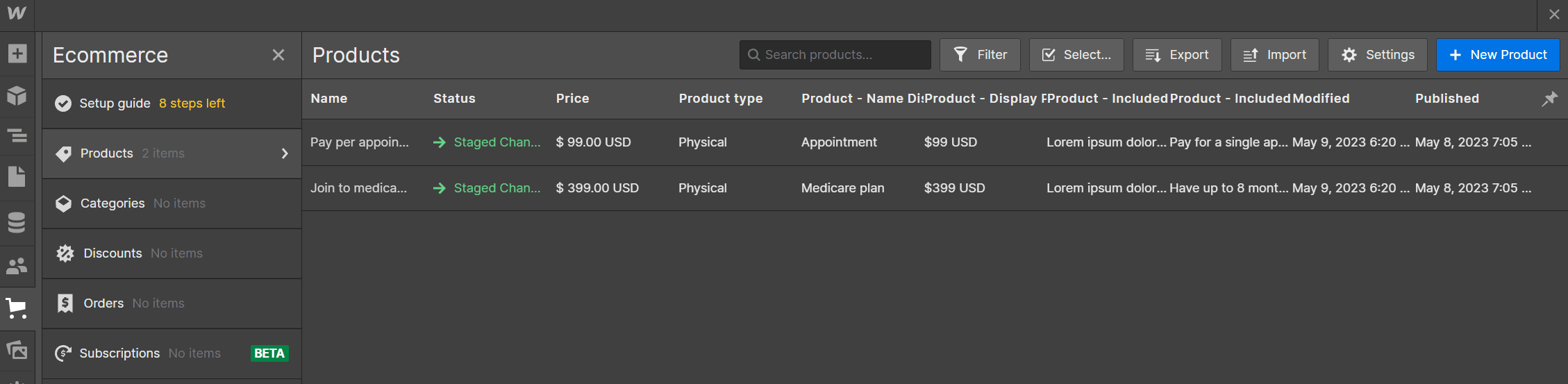Click the Webflow logo icon
This screenshot has width=1568, height=384.
pyautogui.click(x=17, y=13)
